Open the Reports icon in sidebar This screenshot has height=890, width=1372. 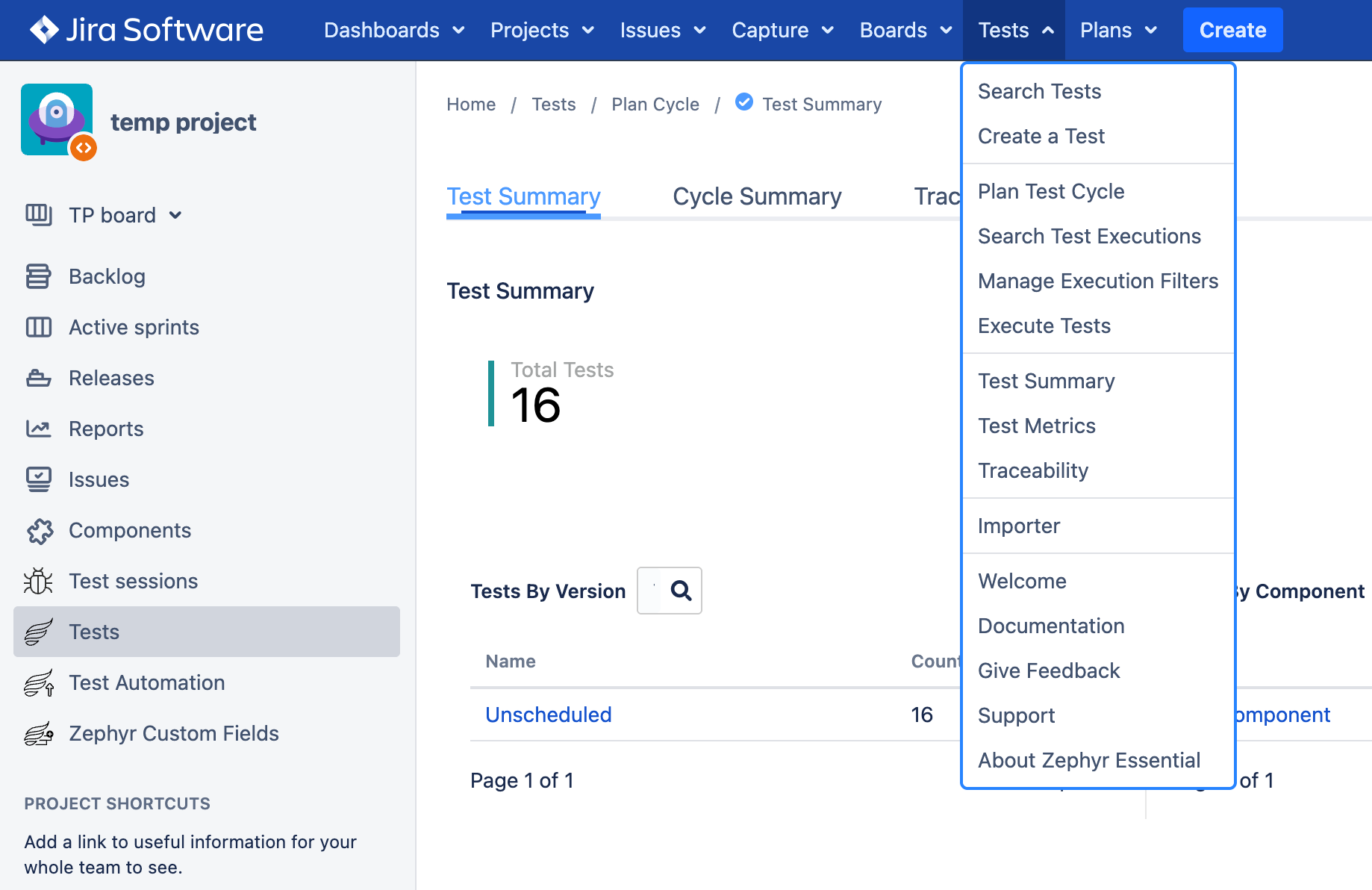pyautogui.click(x=38, y=428)
